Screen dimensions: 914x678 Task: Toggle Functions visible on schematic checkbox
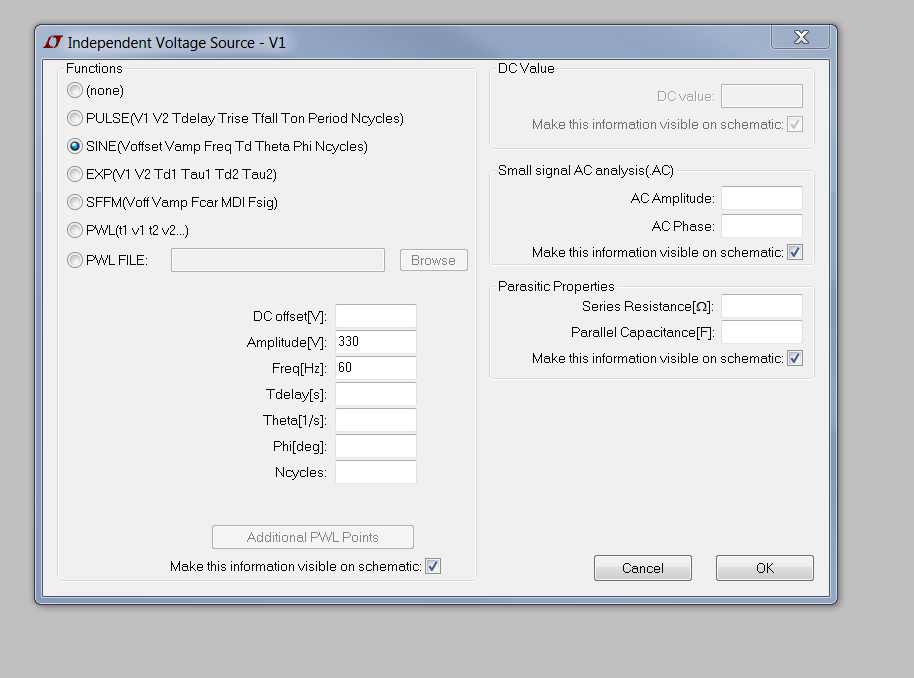tap(433, 566)
